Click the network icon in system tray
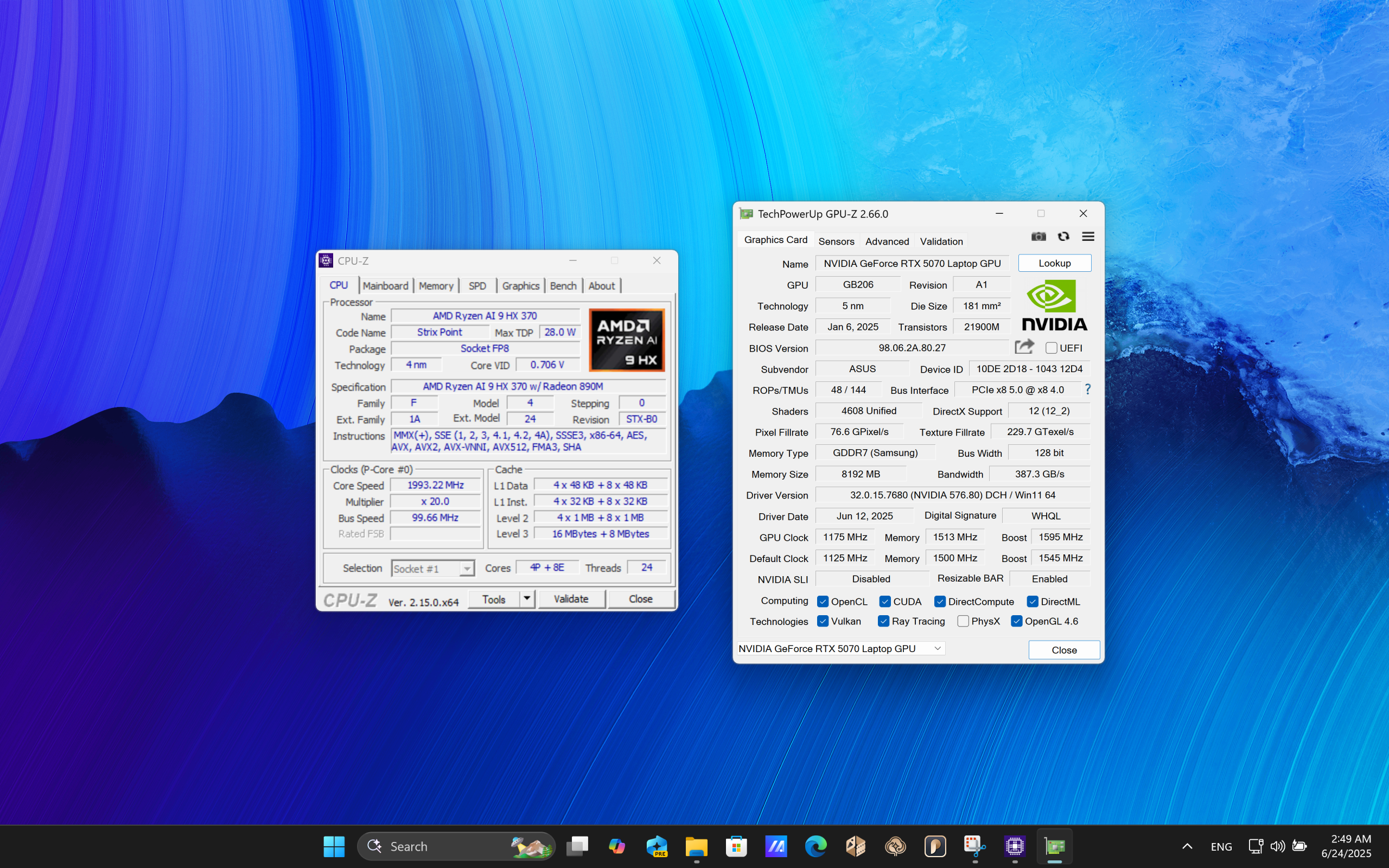Screen dimensions: 1389x868 (x=1256, y=846)
